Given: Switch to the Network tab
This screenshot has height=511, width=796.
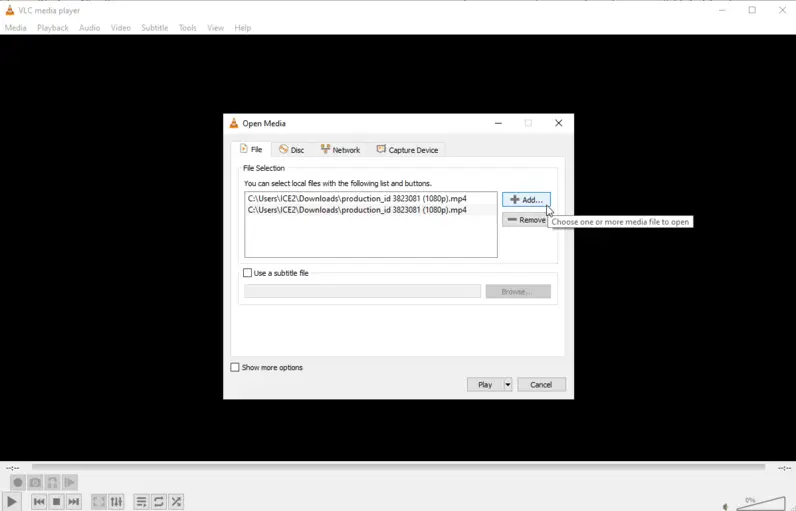Looking at the screenshot, I should point(340,150).
